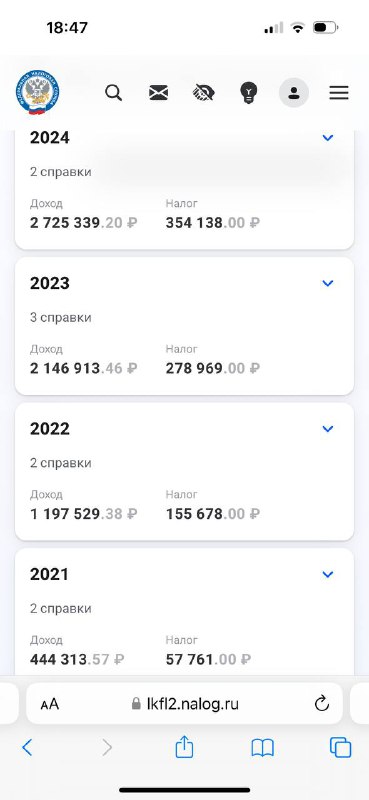Tap the Safari share icon
The width and height of the screenshot is (369, 800).
coord(184,747)
